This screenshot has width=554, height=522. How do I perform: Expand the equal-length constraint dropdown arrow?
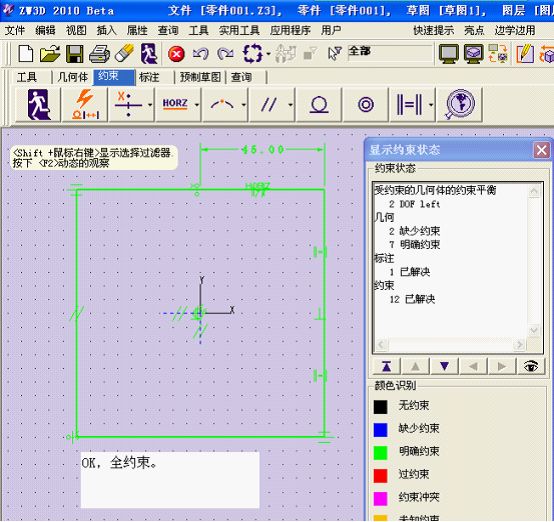pyautogui.click(x=431, y=105)
